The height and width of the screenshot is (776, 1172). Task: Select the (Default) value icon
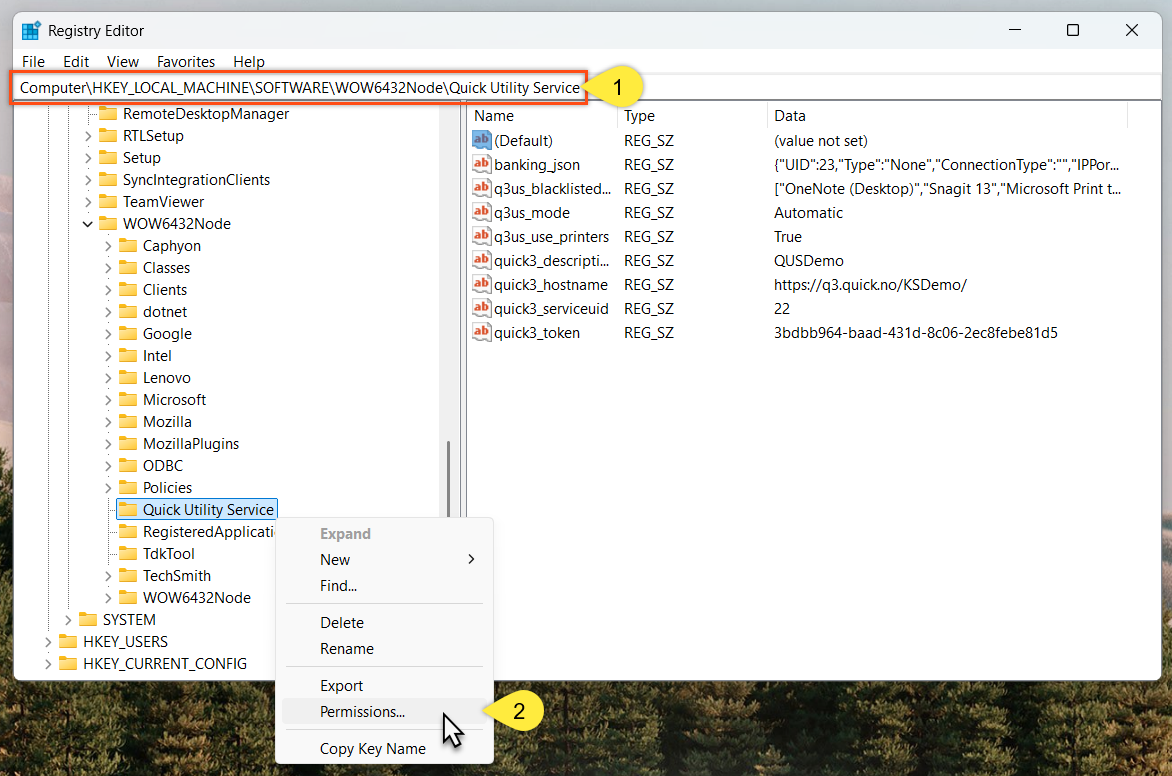(x=481, y=140)
